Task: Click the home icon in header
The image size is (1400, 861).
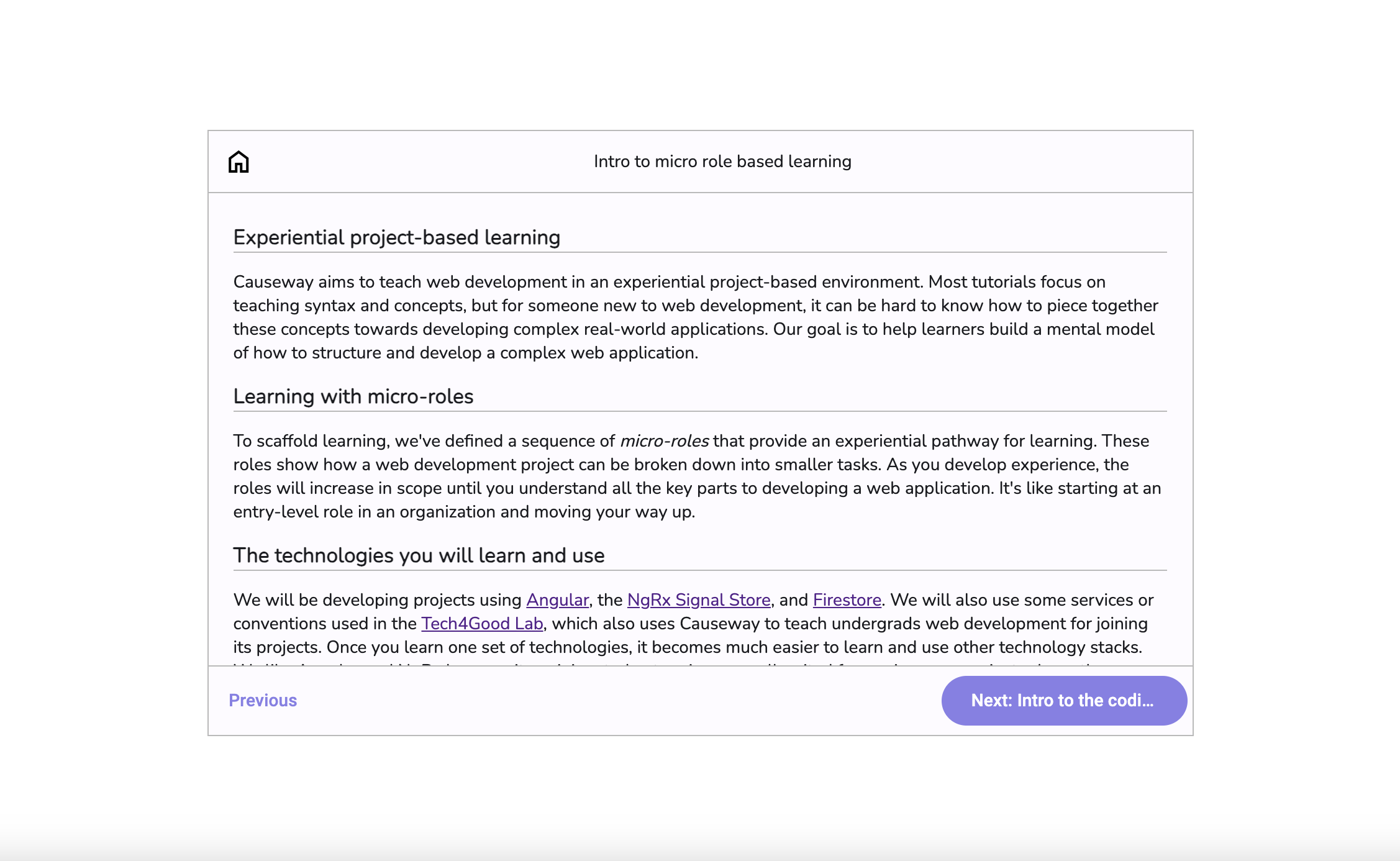Action: tap(239, 162)
